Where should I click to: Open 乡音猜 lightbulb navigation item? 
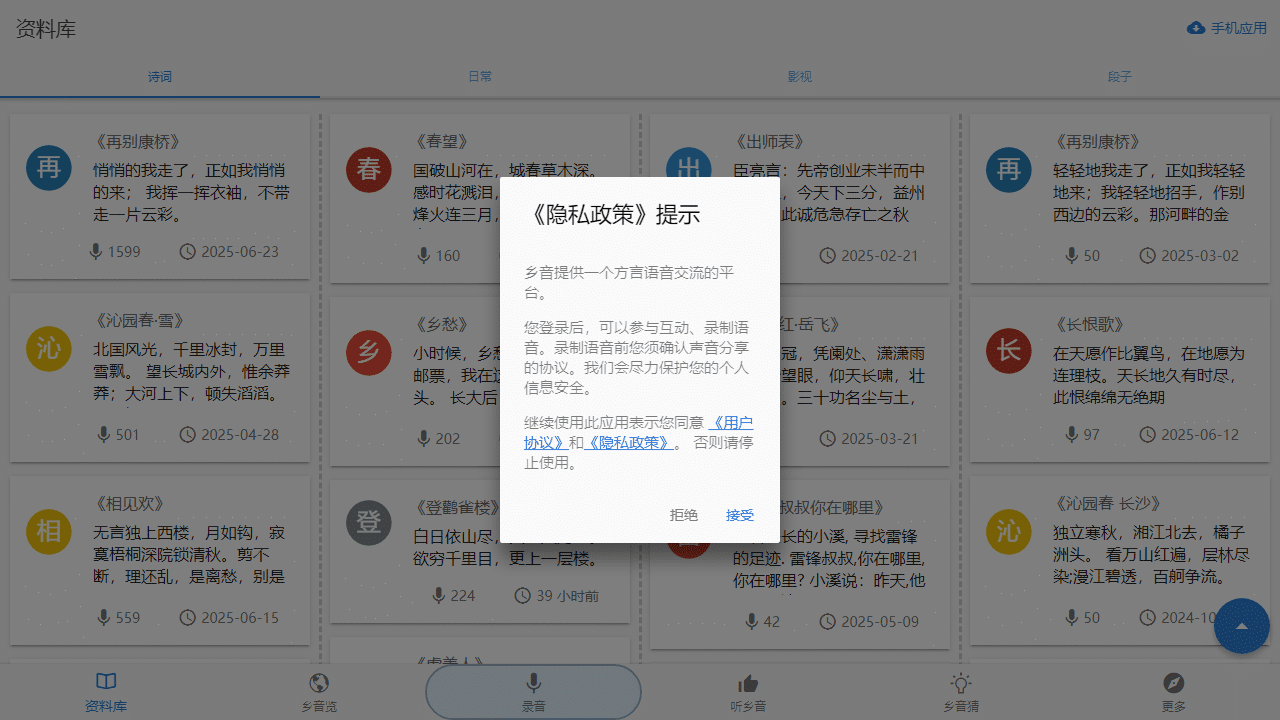[961, 692]
